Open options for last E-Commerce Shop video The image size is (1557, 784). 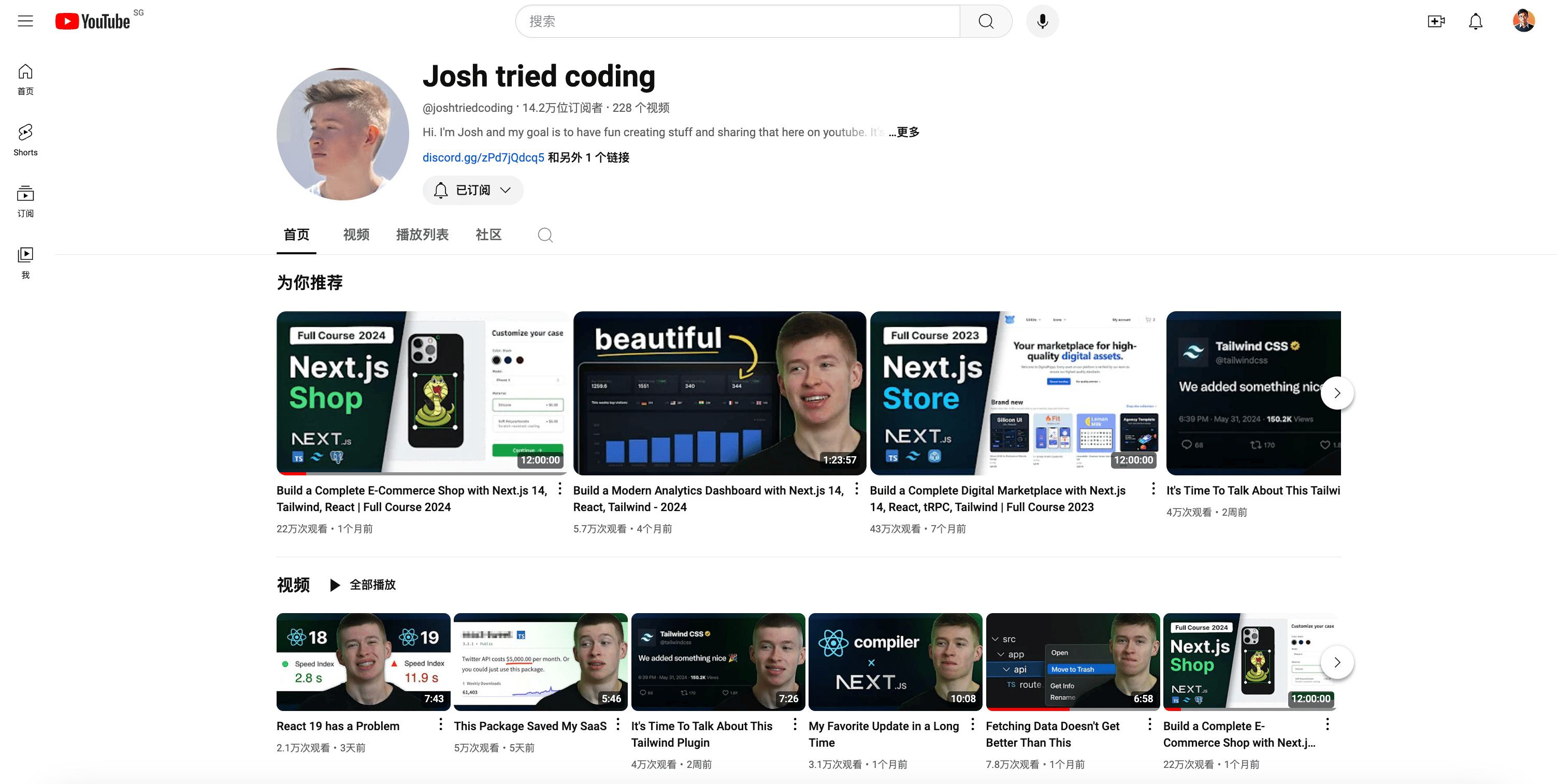coord(1328,724)
